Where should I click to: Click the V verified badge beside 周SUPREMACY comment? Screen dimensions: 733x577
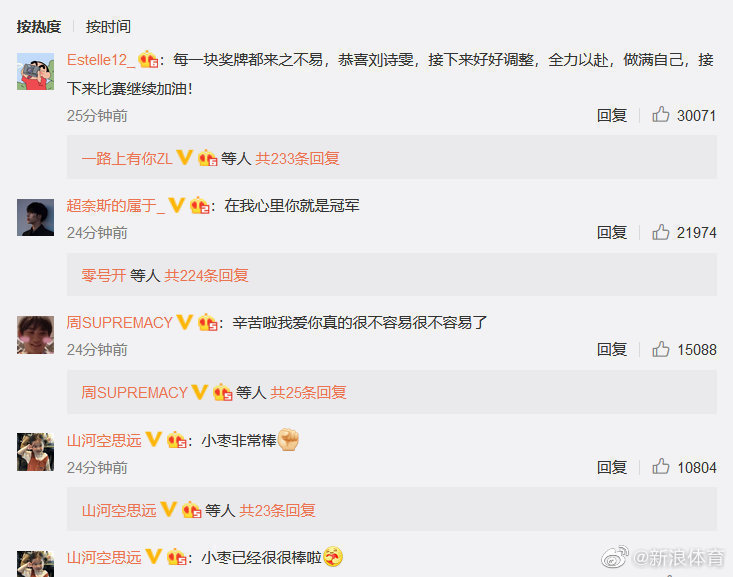(185, 322)
